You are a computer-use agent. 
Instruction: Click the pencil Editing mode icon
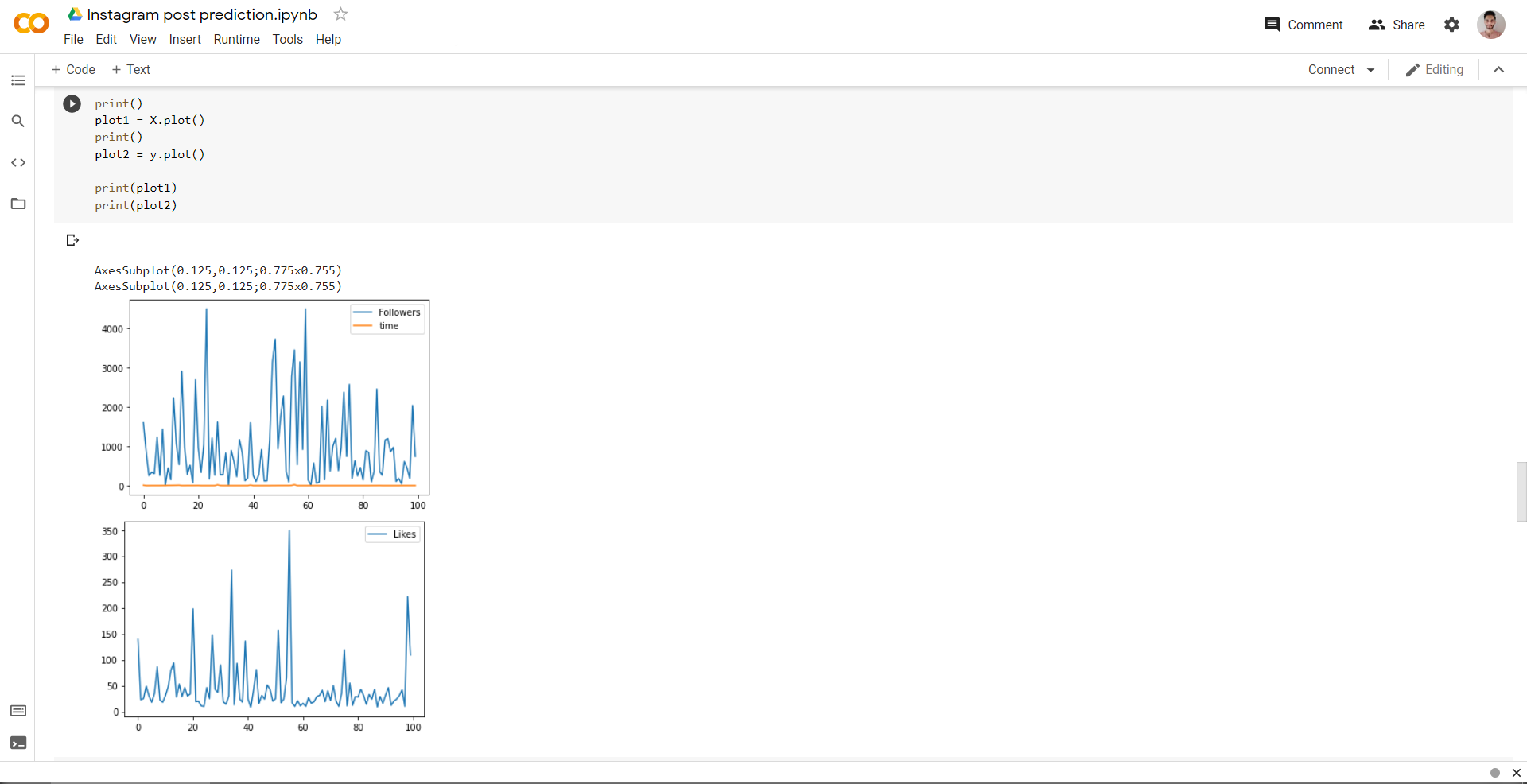point(1412,70)
